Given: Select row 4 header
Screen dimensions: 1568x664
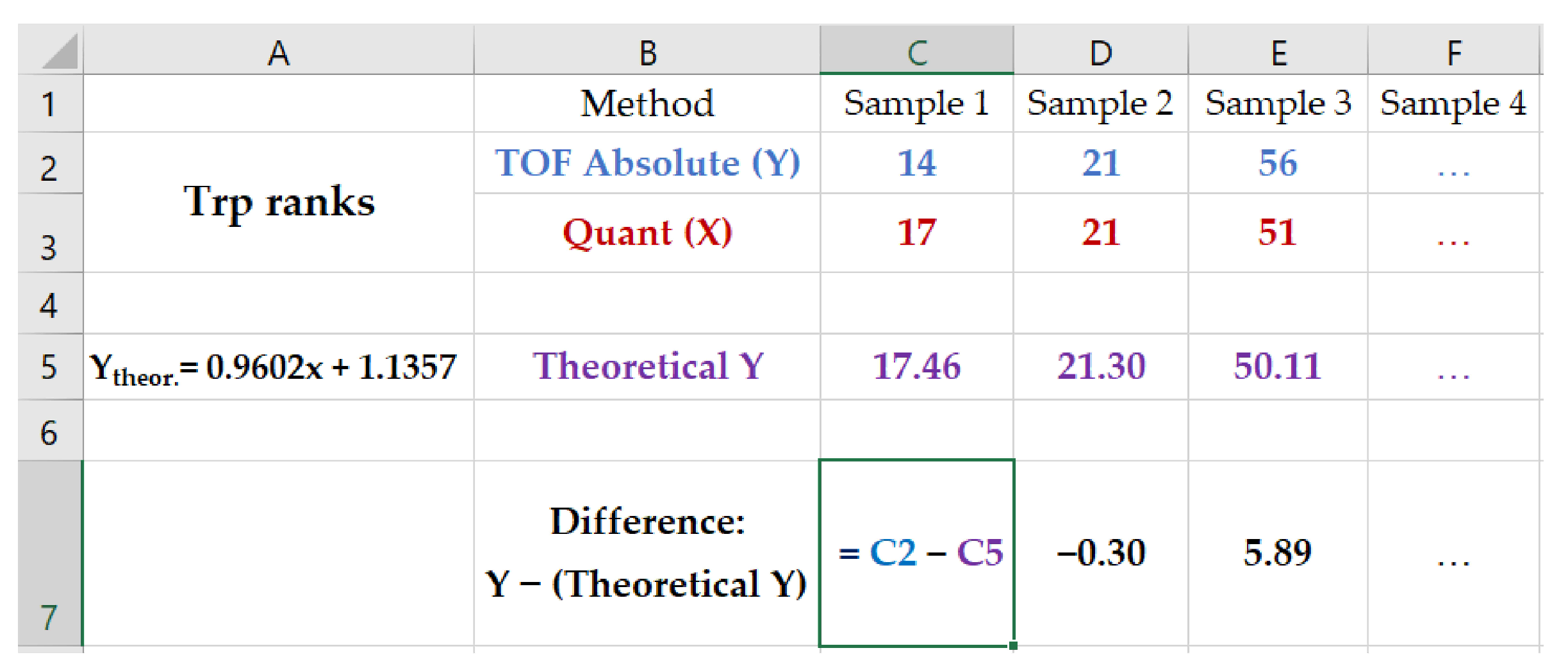Looking at the screenshot, I should click(49, 304).
